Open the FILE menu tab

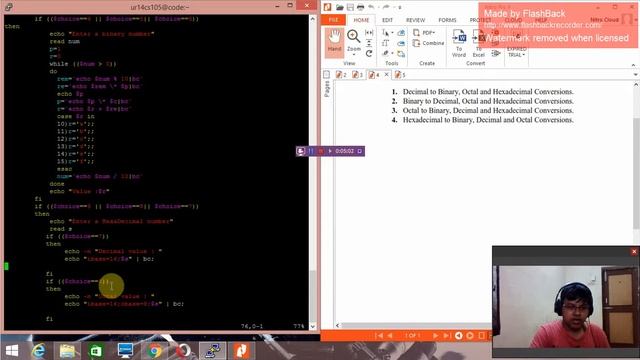pyautogui.click(x=333, y=20)
